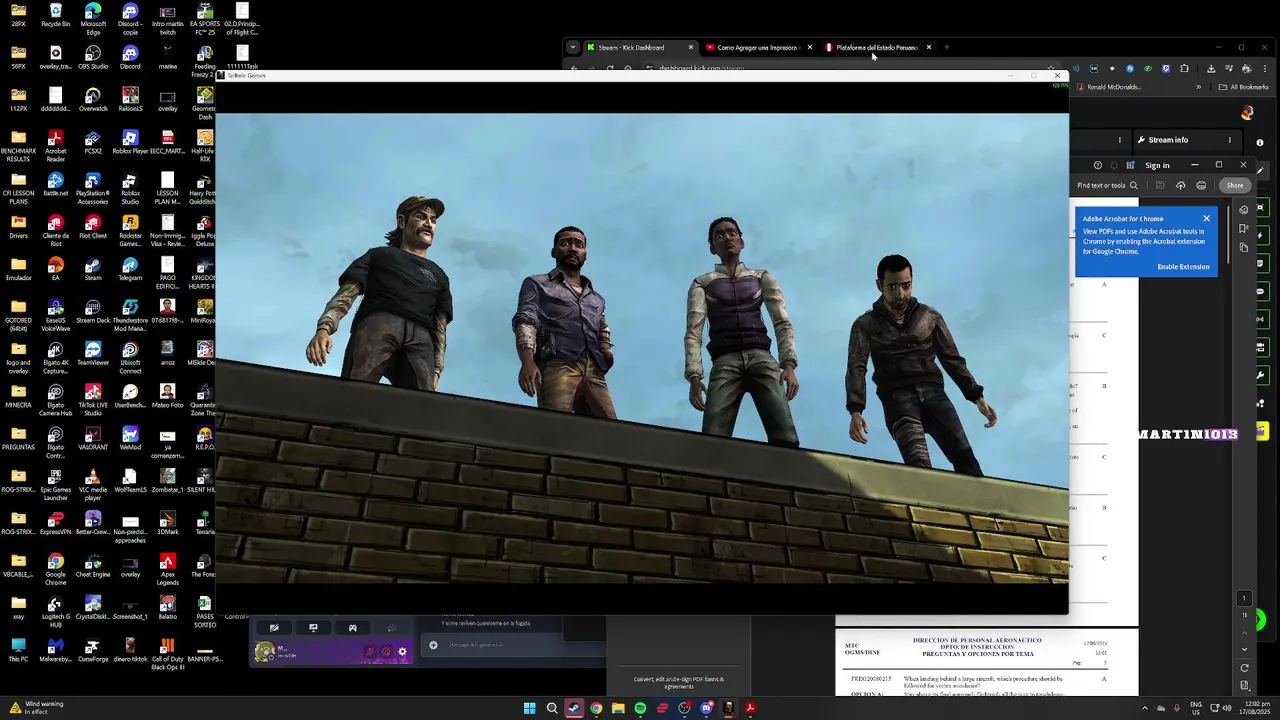
Task: Select the Steam desktop icon
Action: (93, 269)
